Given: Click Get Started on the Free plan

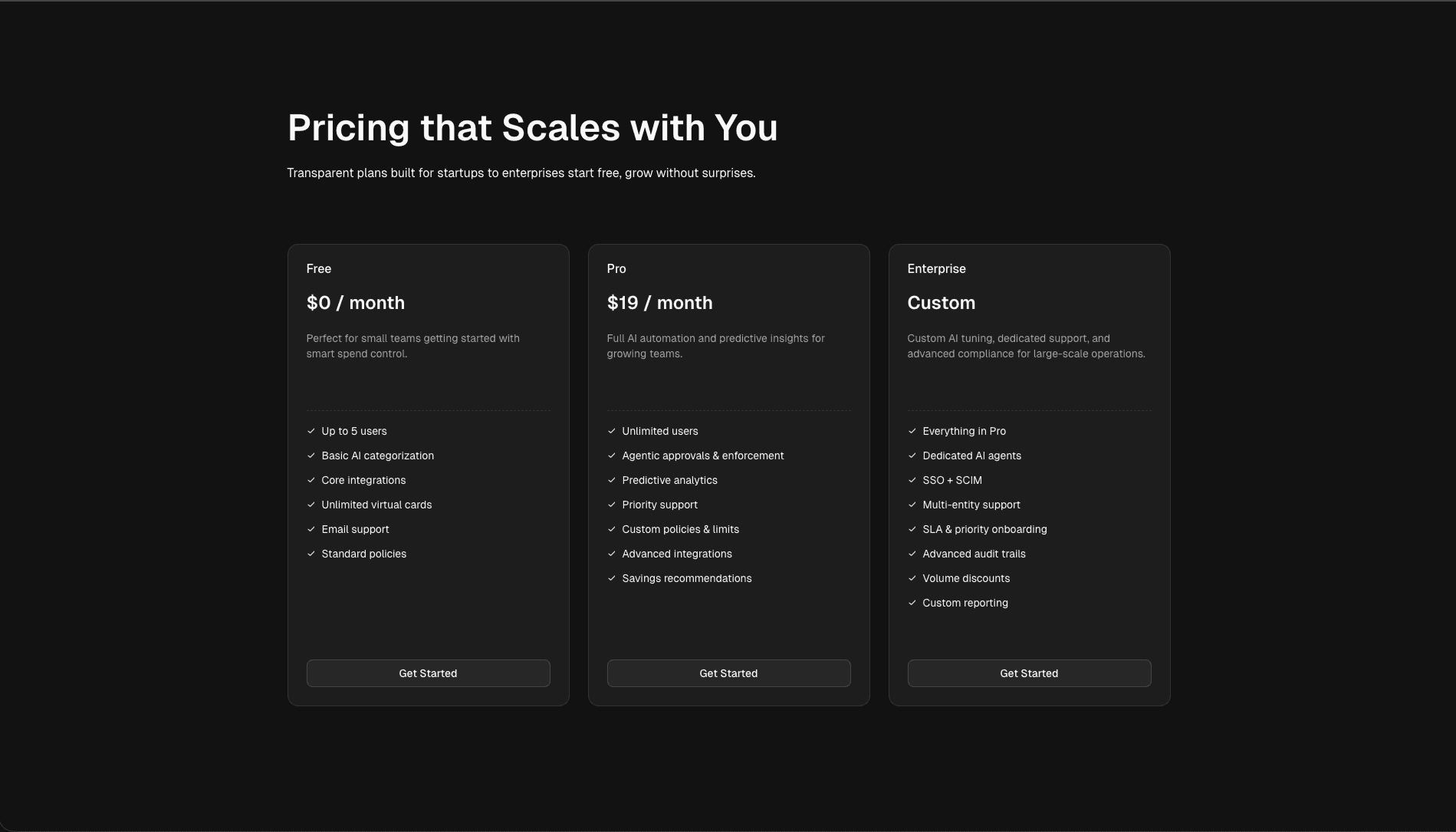Looking at the screenshot, I should [x=428, y=673].
